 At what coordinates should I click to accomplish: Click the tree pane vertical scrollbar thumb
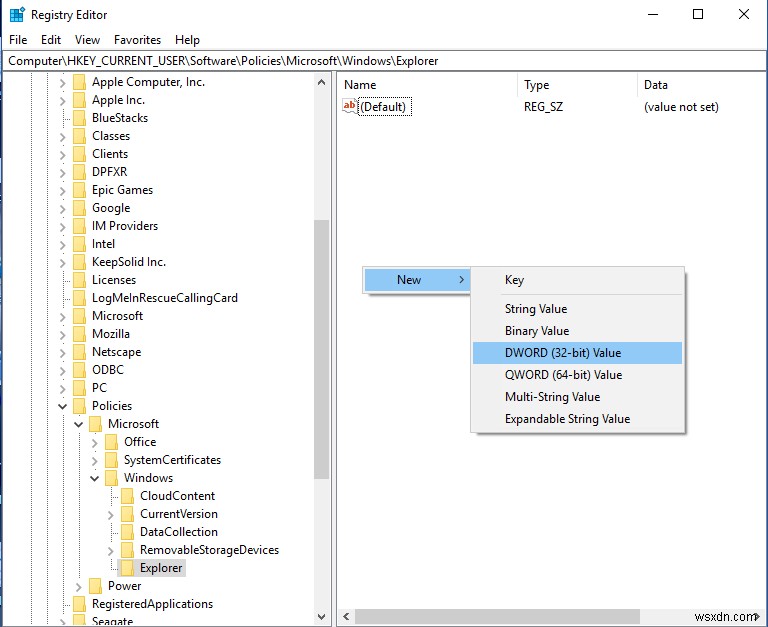[x=321, y=349]
